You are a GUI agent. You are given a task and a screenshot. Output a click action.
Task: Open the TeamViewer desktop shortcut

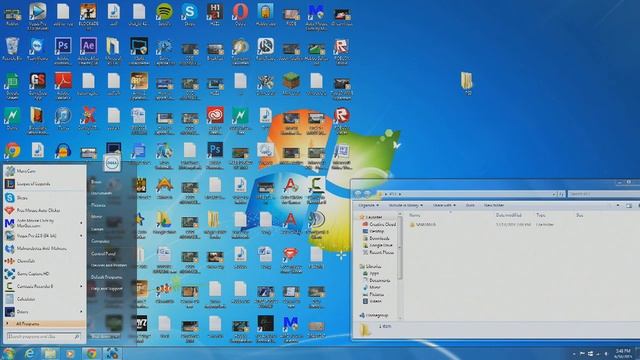[37, 48]
